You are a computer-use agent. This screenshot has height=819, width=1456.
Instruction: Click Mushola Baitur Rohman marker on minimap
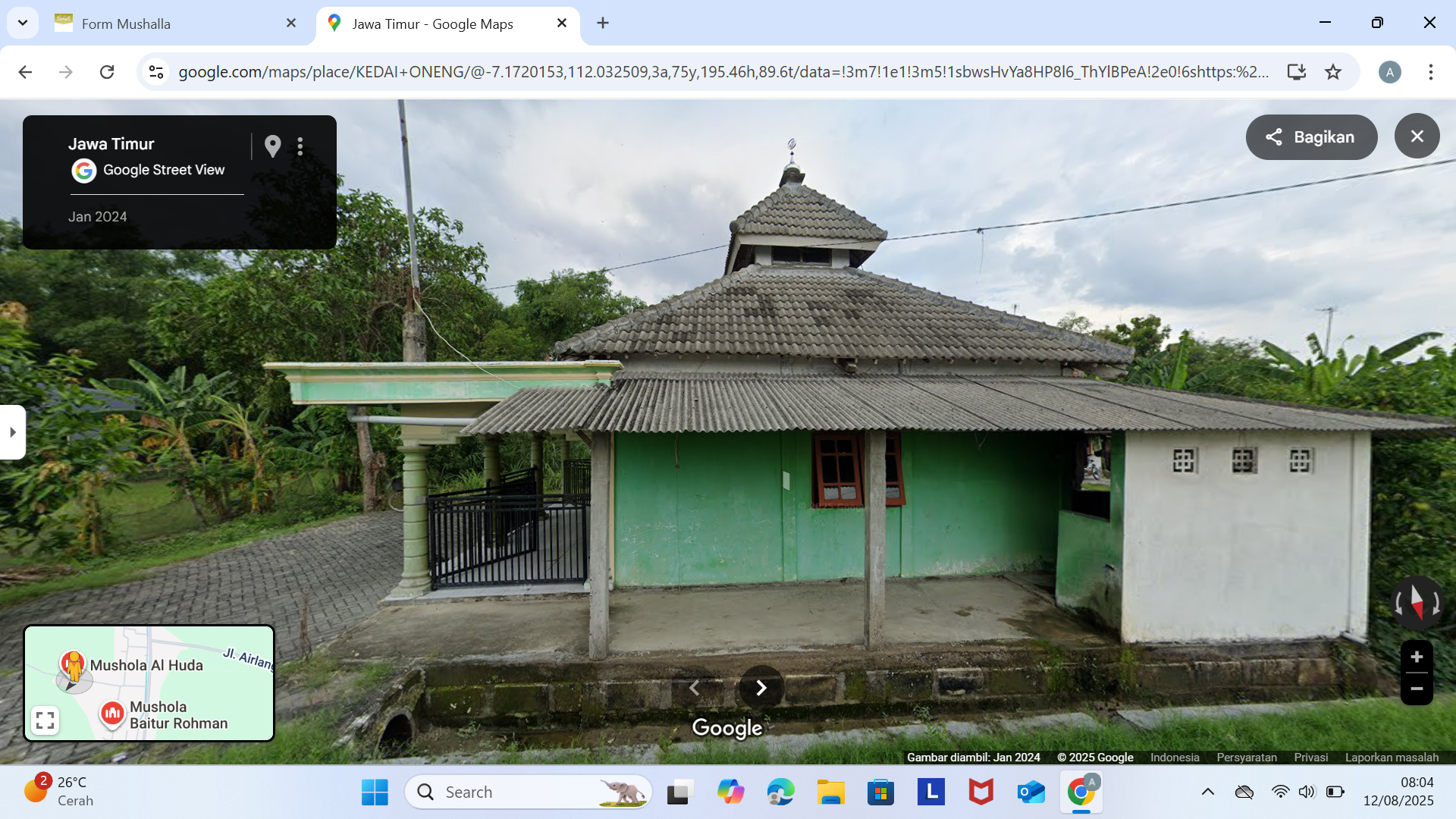[x=112, y=714]
